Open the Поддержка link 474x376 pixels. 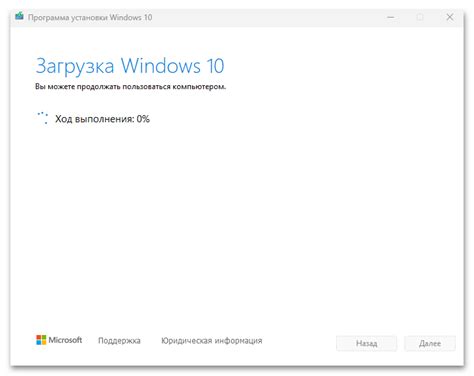(x=119, y=341)
